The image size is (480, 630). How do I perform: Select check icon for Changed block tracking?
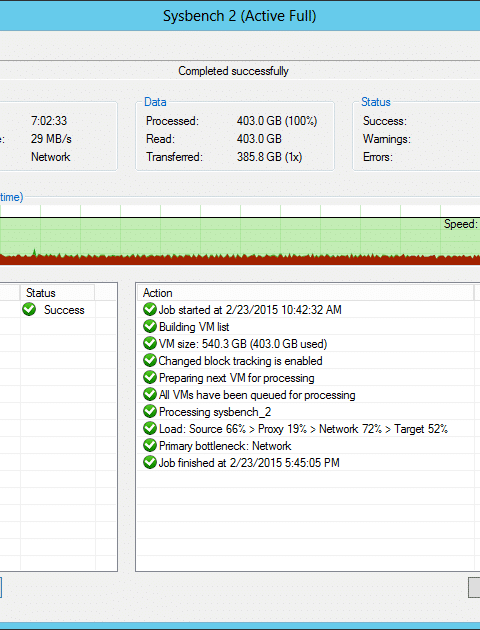[150, 360]
